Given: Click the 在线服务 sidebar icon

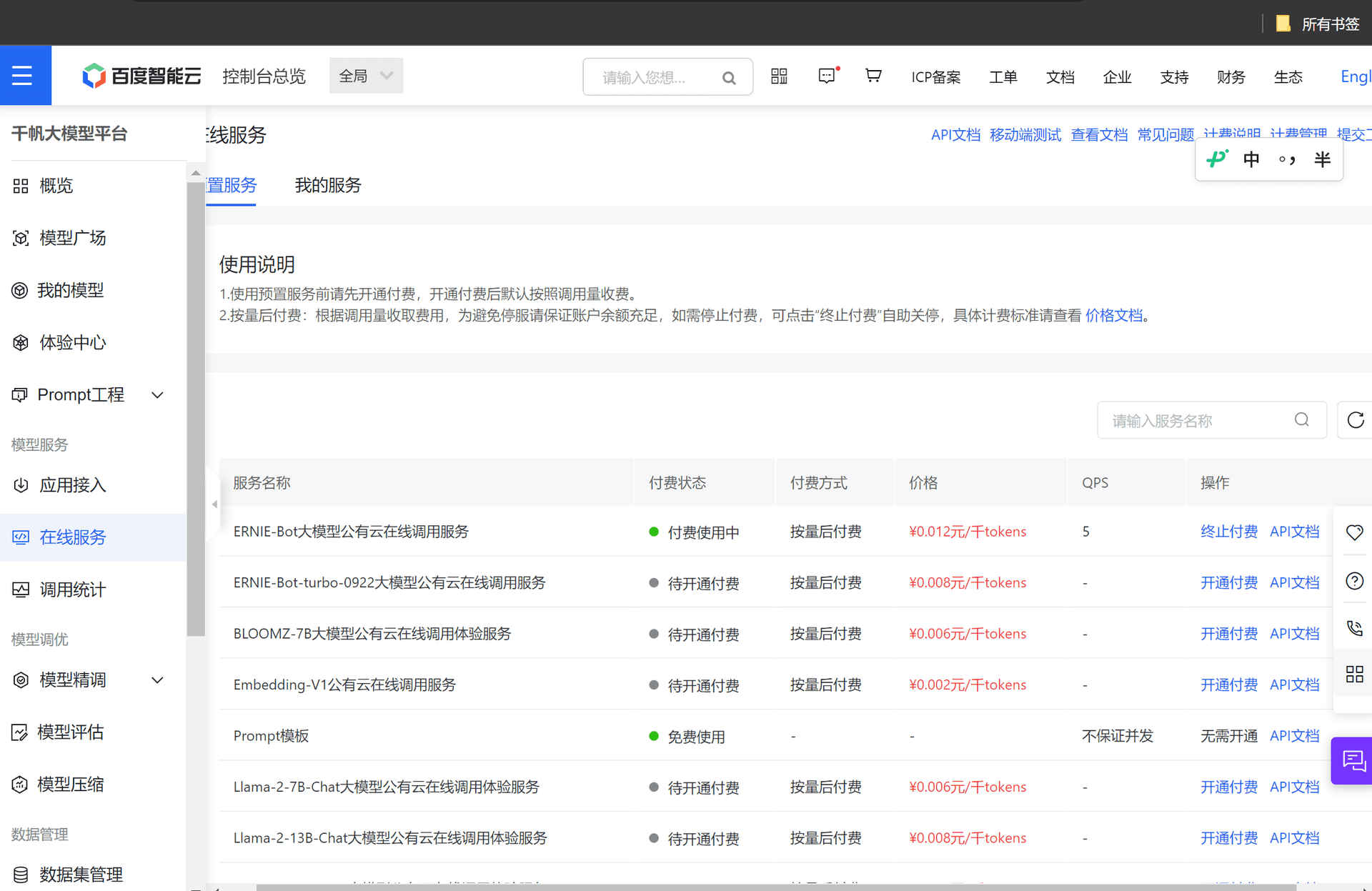Looking at the screenshot, I should (x=21, y=538).
